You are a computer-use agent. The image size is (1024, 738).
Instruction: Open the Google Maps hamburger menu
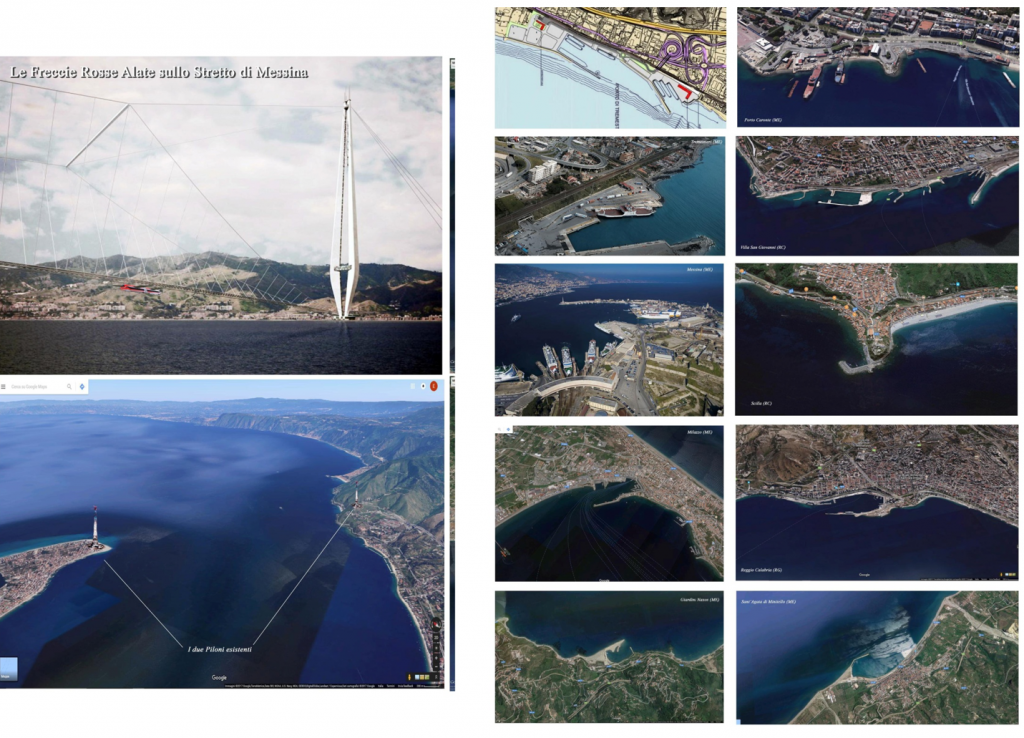tap(6, 386)
